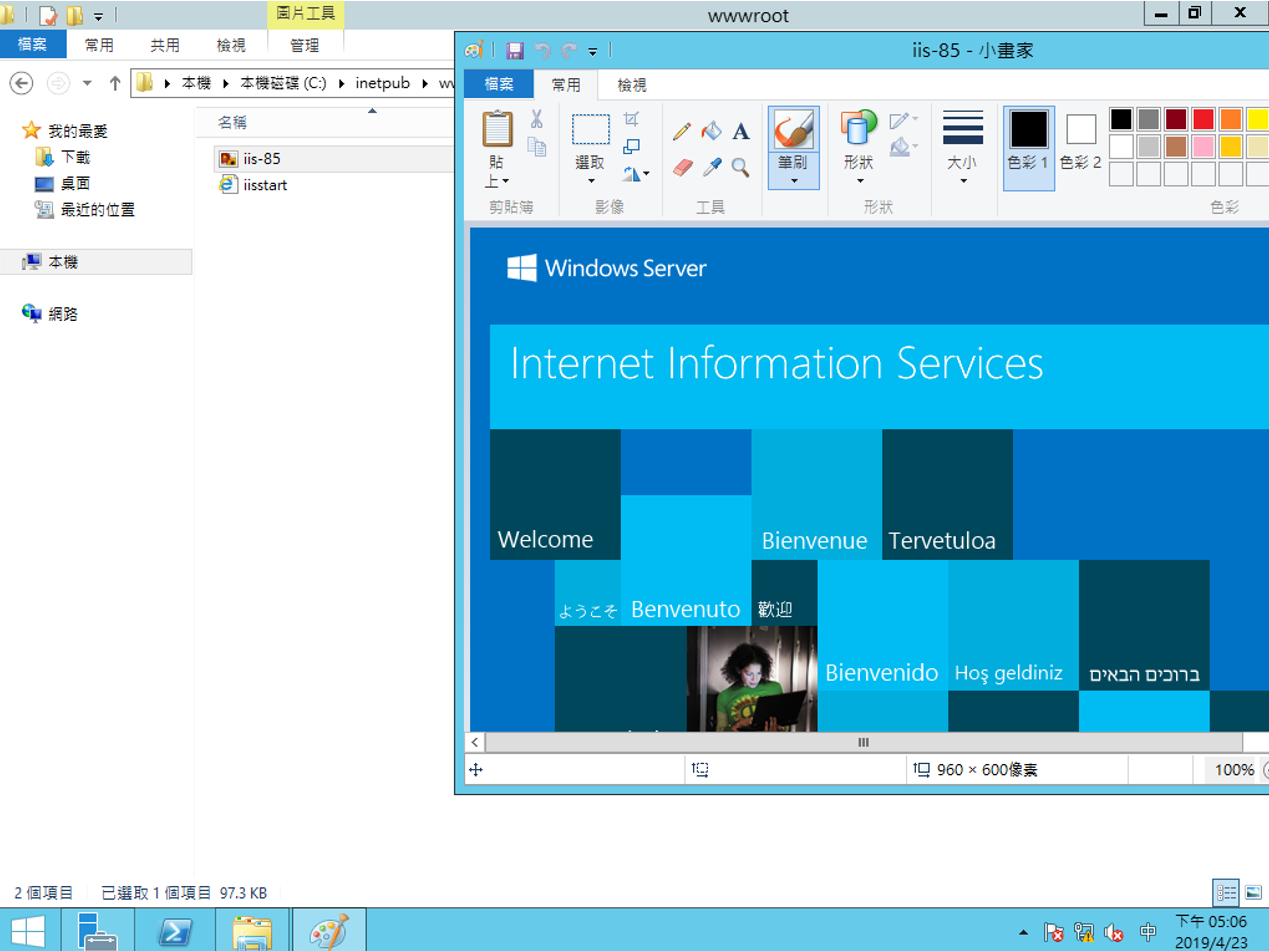Viewport: 1269px width, 951px height.
Task: Switch to the 檢視 tab in Paint
Action: [x=632, y=85]
